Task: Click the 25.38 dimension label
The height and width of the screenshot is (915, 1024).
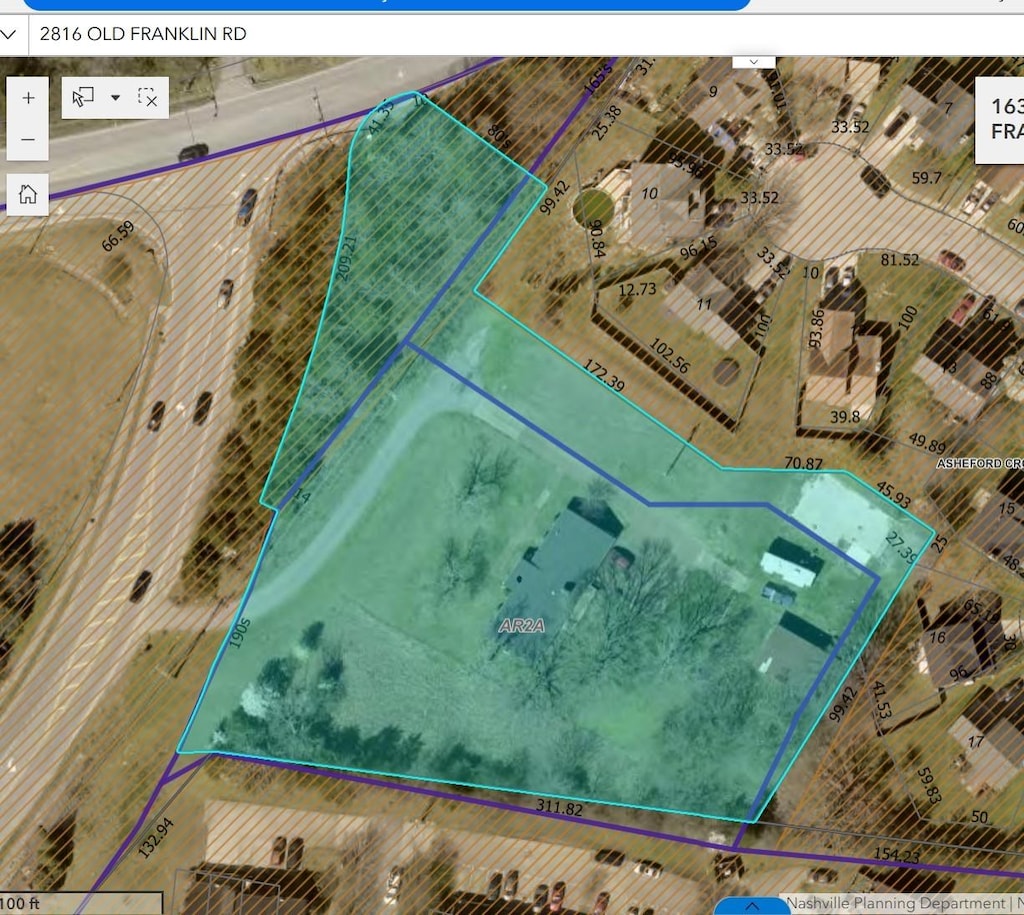Action: coord(606,123)
